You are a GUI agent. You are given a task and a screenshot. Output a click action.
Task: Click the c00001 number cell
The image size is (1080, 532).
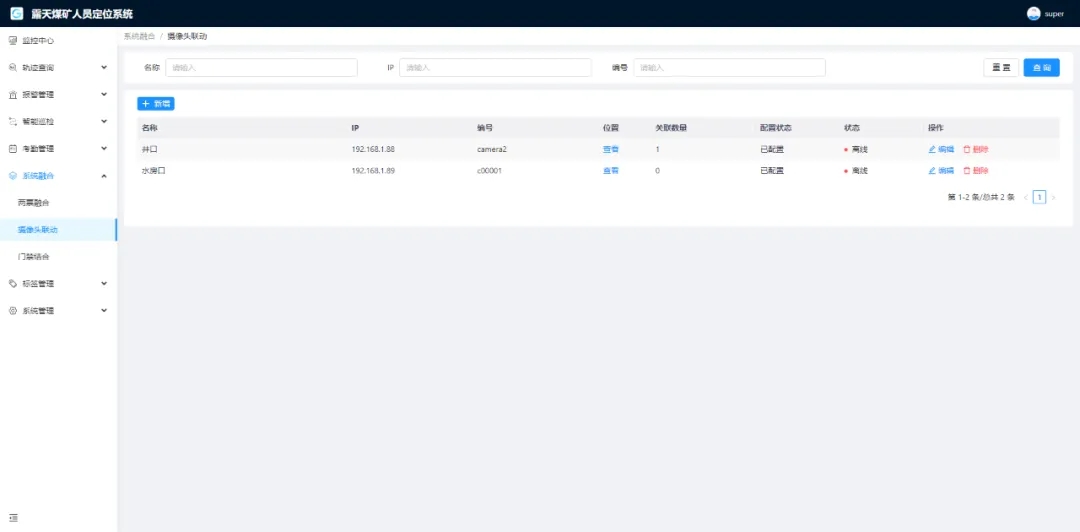(489, 170)
